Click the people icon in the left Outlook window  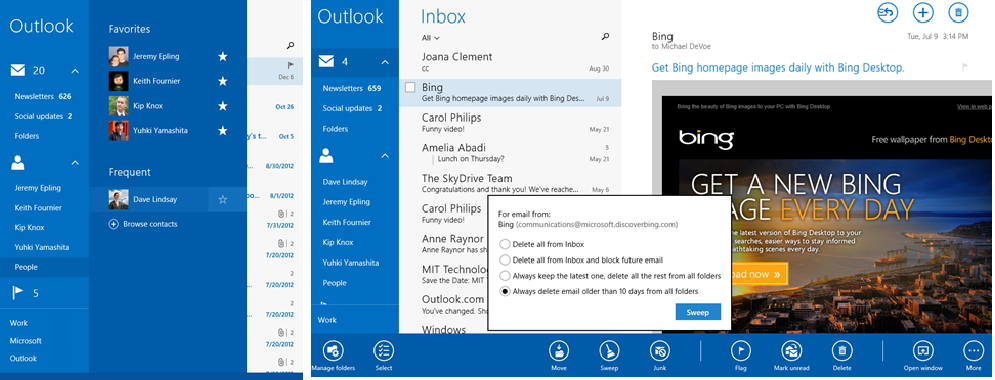[18, 163]
